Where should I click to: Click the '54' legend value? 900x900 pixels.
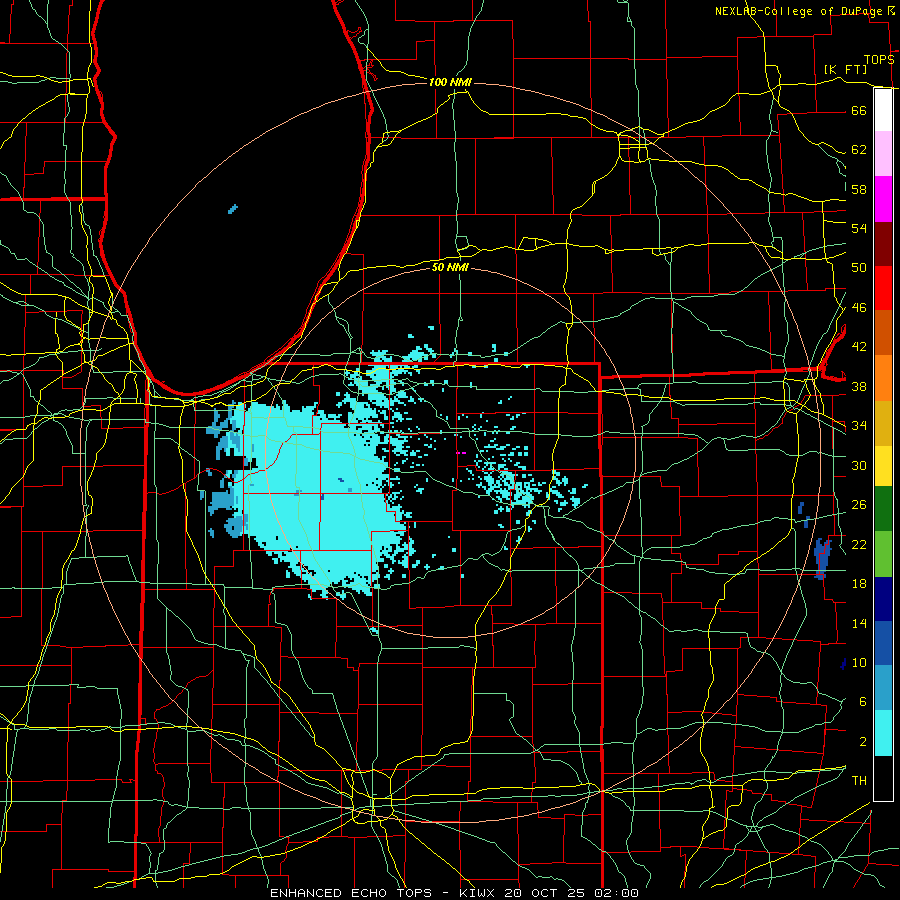point(859,228)
